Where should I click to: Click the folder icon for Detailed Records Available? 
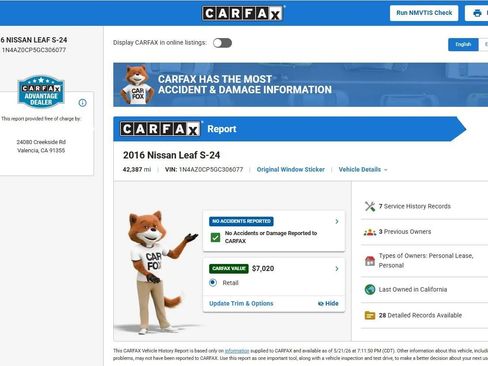(370, 315)
